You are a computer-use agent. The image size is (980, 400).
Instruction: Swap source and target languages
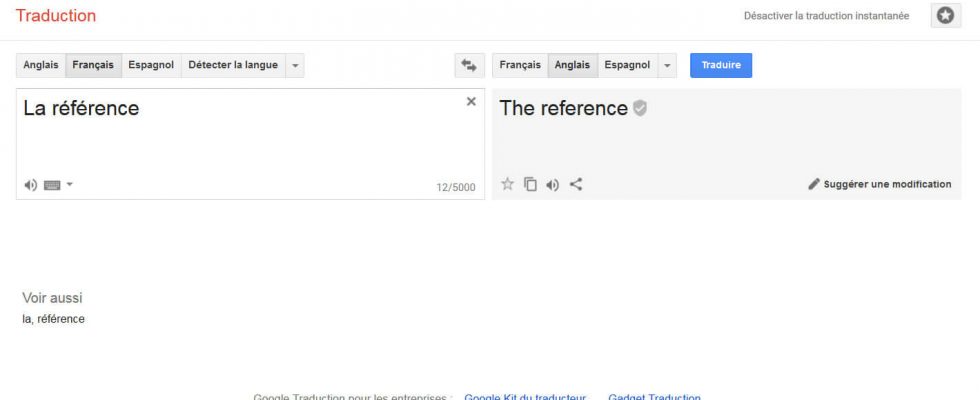(x=468, y=65)
